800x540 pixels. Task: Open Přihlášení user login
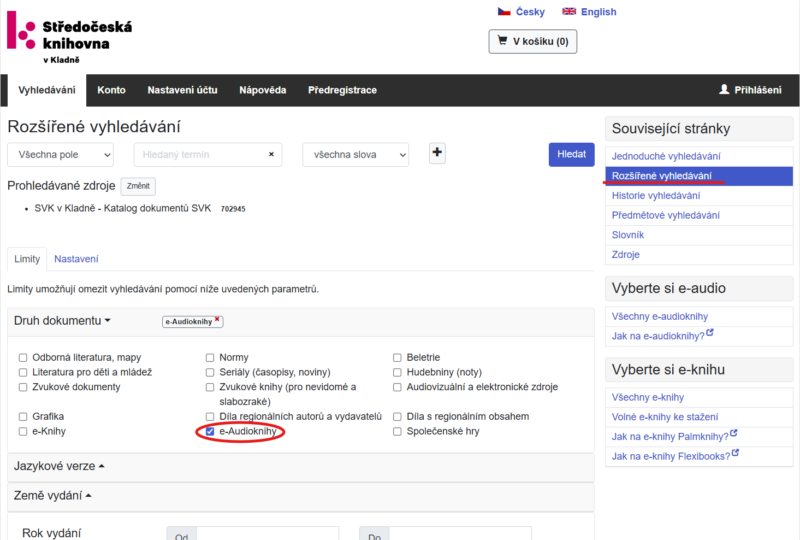[750, 90]
